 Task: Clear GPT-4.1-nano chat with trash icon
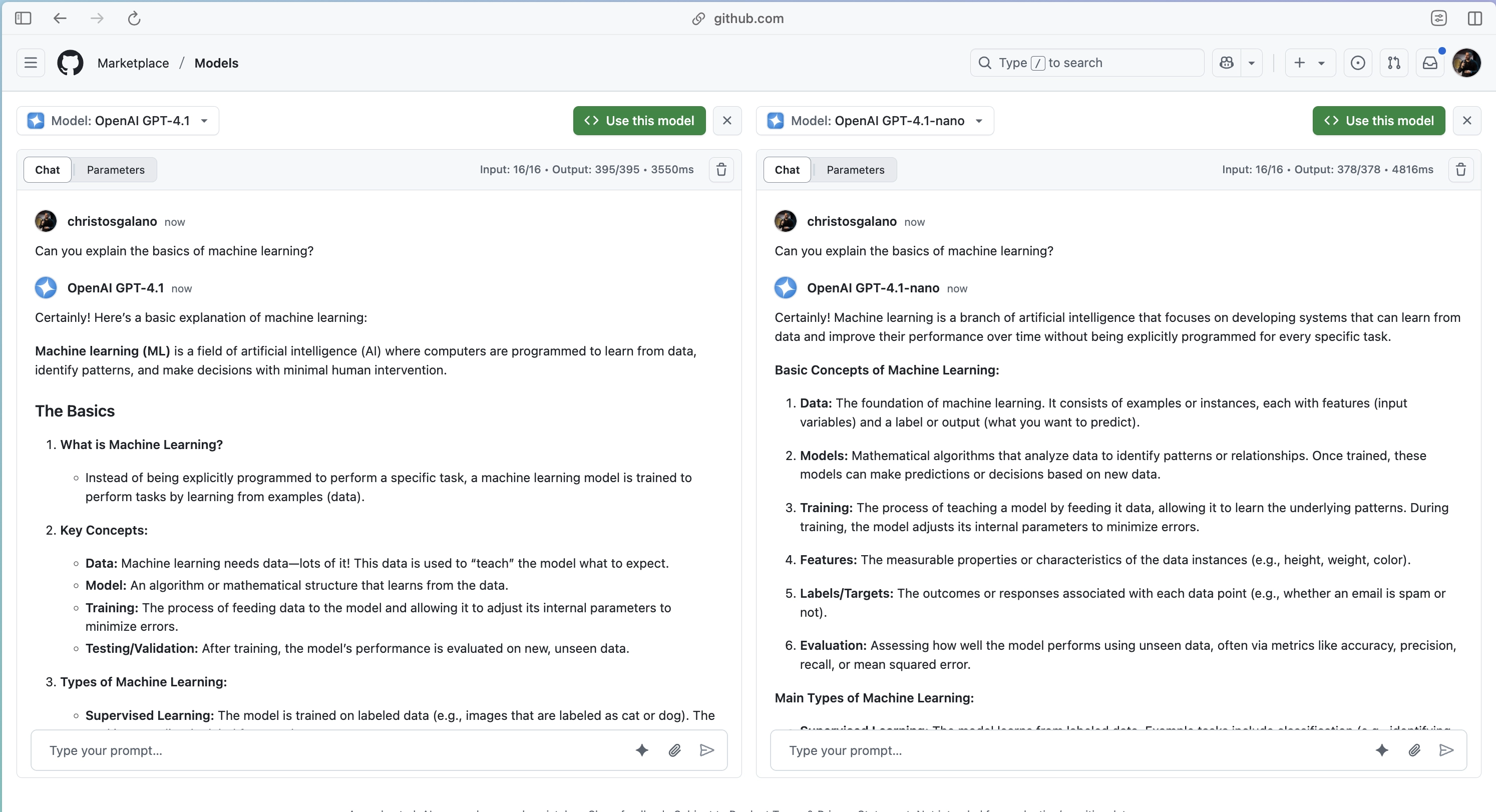coord(1461,170)
